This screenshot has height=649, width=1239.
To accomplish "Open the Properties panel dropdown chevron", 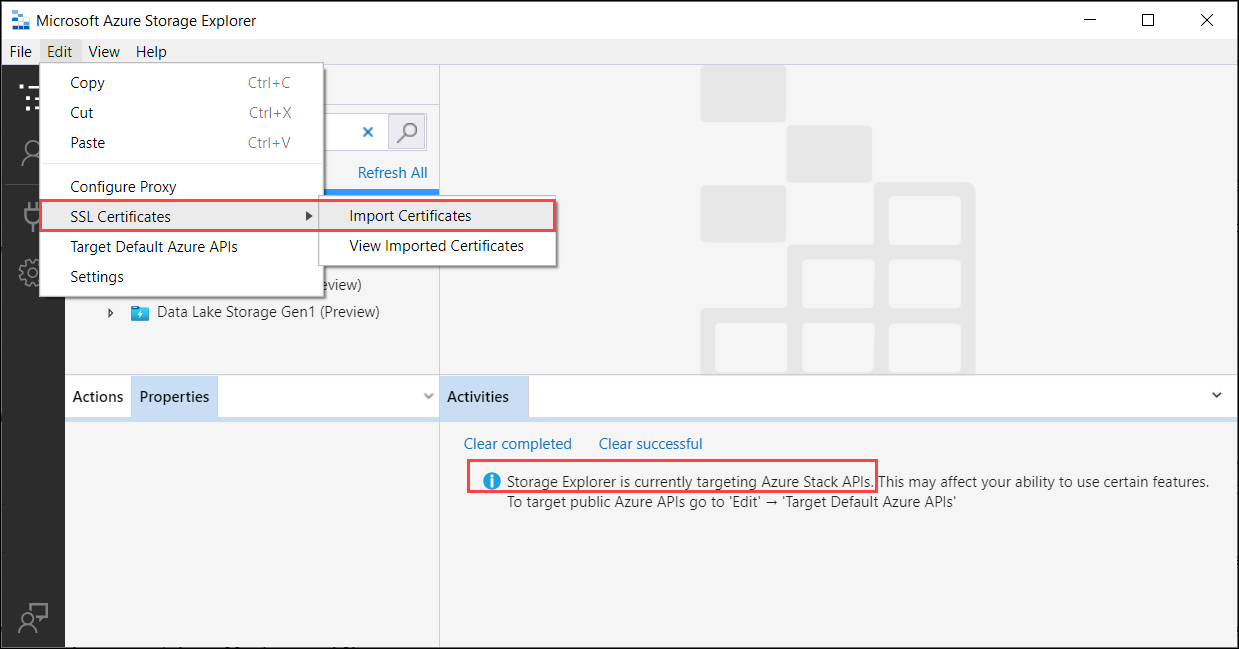I will pos(428,396).
